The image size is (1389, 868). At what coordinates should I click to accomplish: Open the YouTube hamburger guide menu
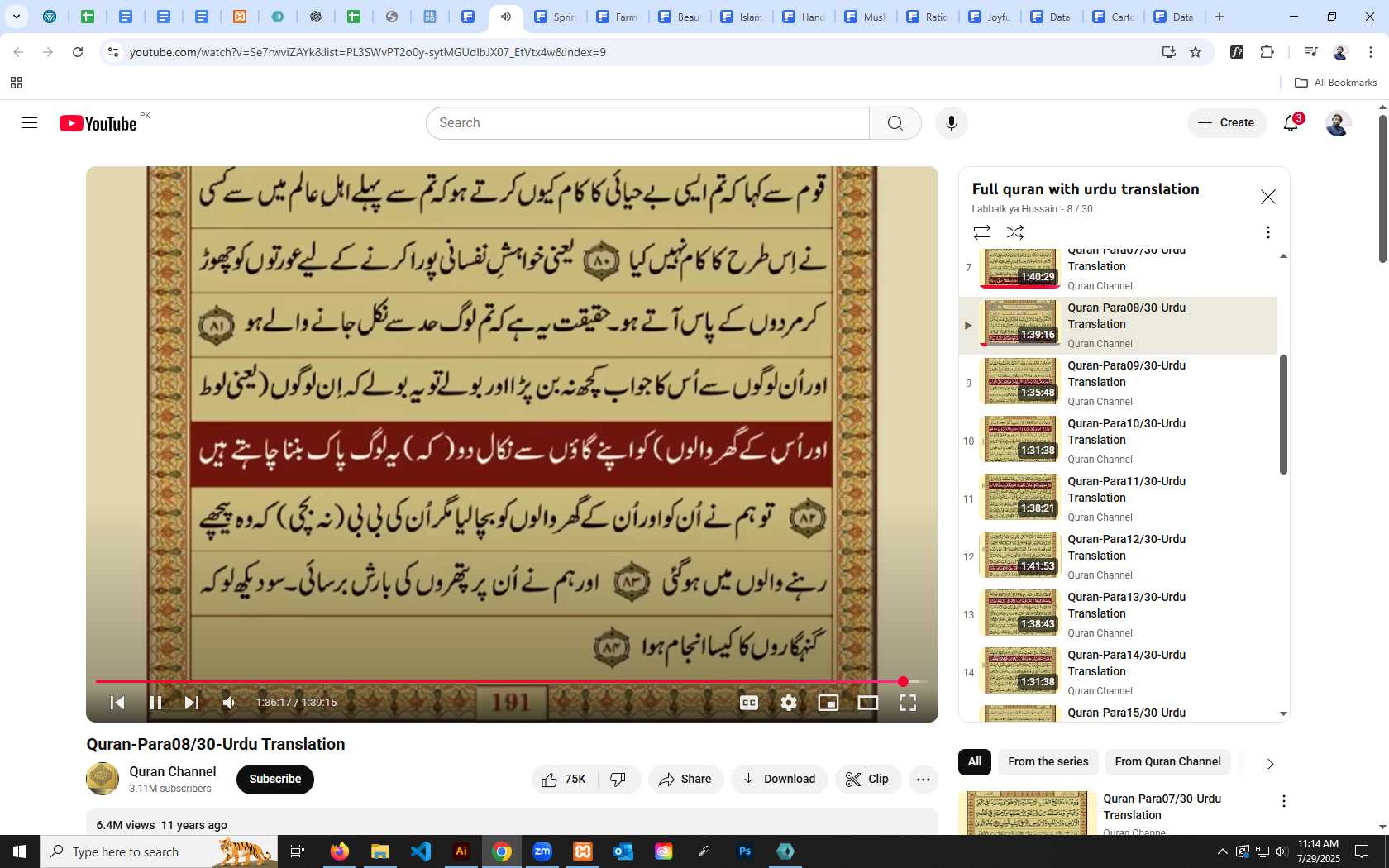pyautogui.click(x=30, y=123)
